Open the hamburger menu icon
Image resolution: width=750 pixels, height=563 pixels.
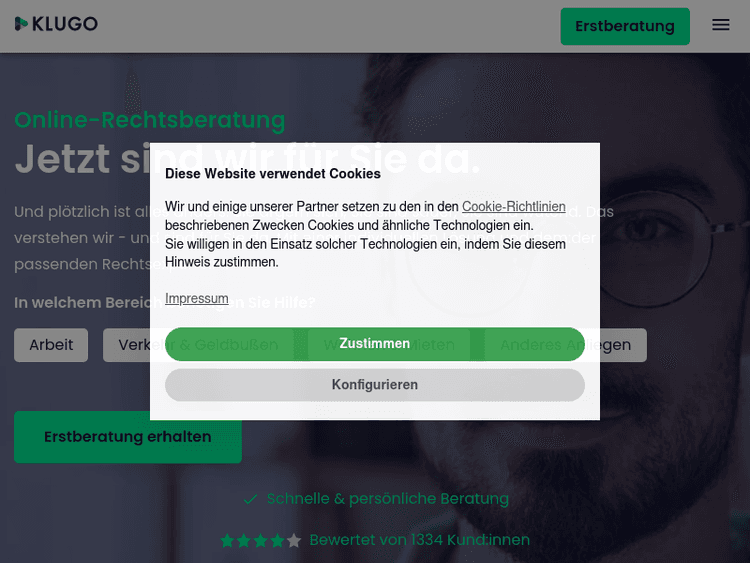coord(720,25)
